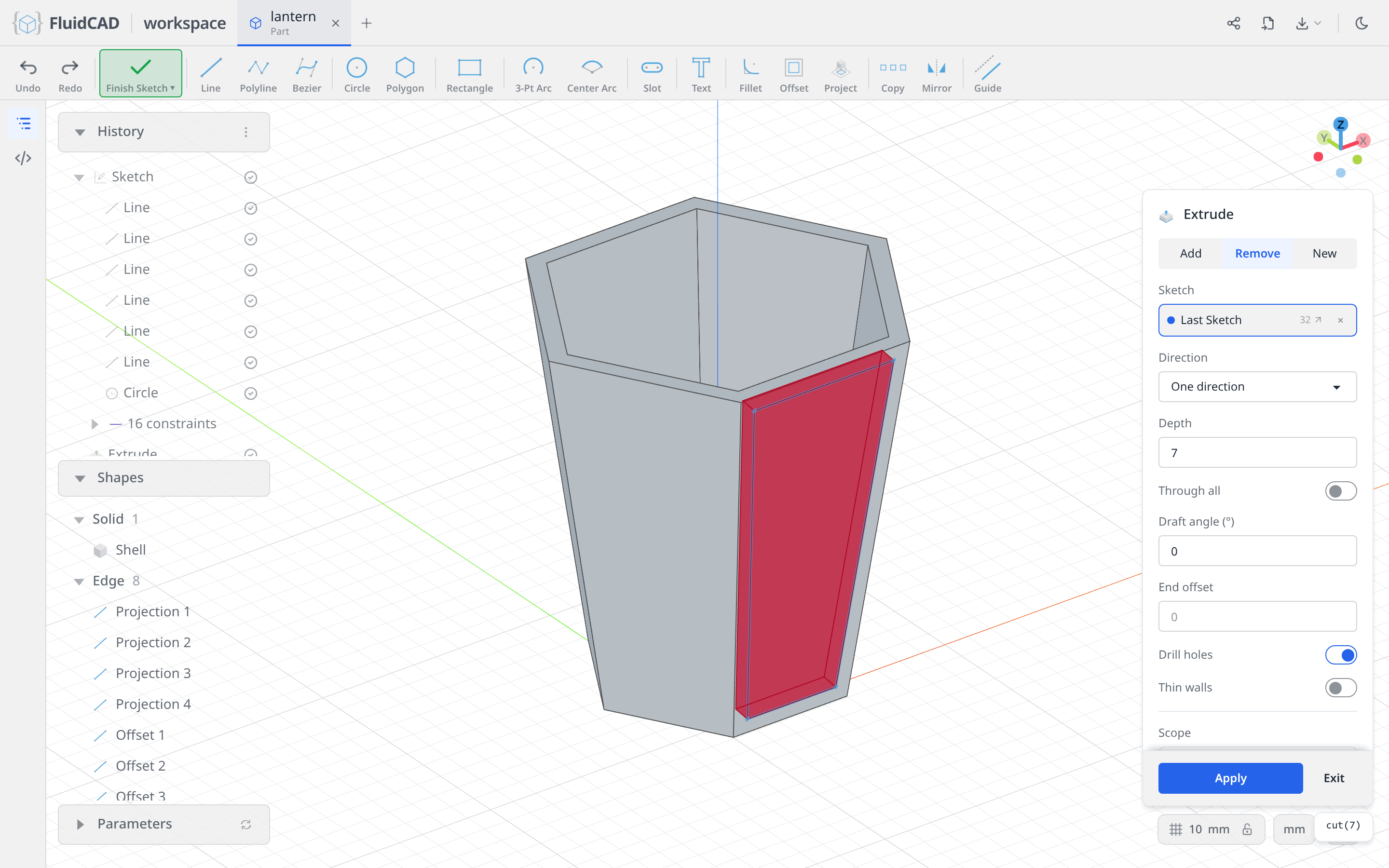
Task: Select the Fillet tool
Action: pyautogui.click(x=750, y=74)
